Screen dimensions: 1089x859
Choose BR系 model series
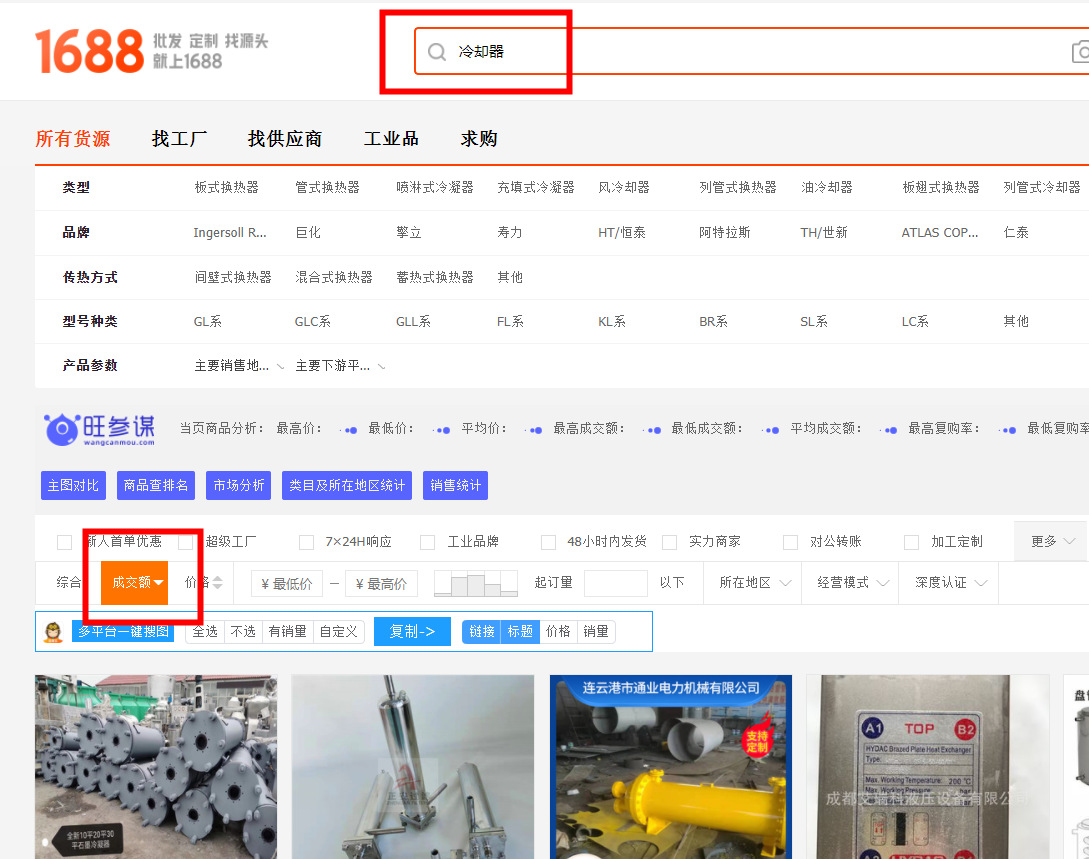pyautogui.click(x=713, y=322)
